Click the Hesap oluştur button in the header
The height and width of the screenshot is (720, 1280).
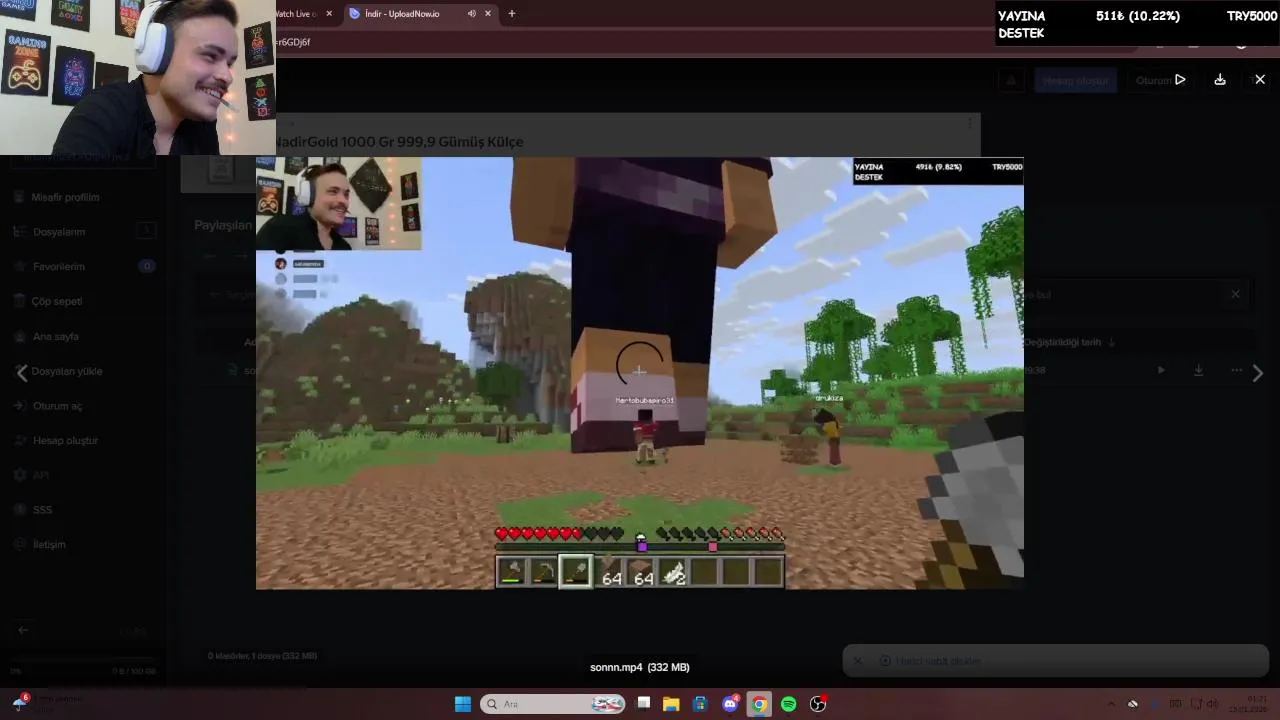point(1076,80)
